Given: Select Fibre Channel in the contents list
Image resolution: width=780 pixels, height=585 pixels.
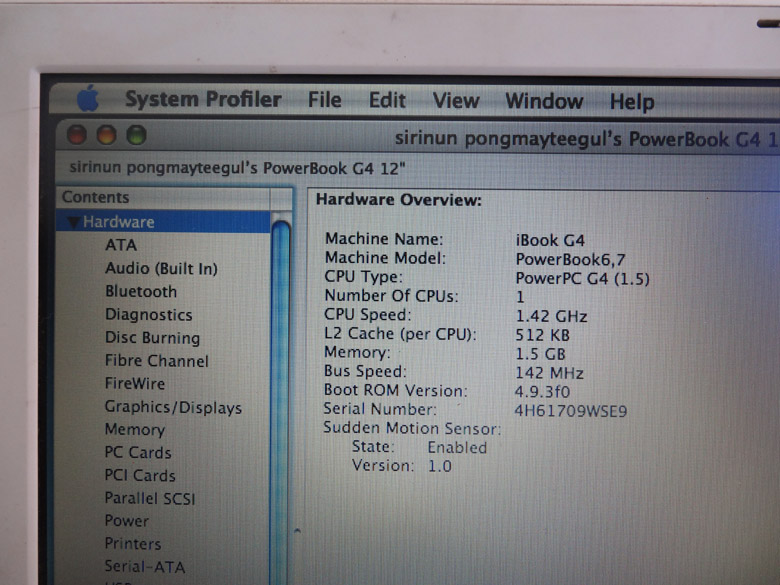Looking at the screenshot, I should tap(157, 361).
